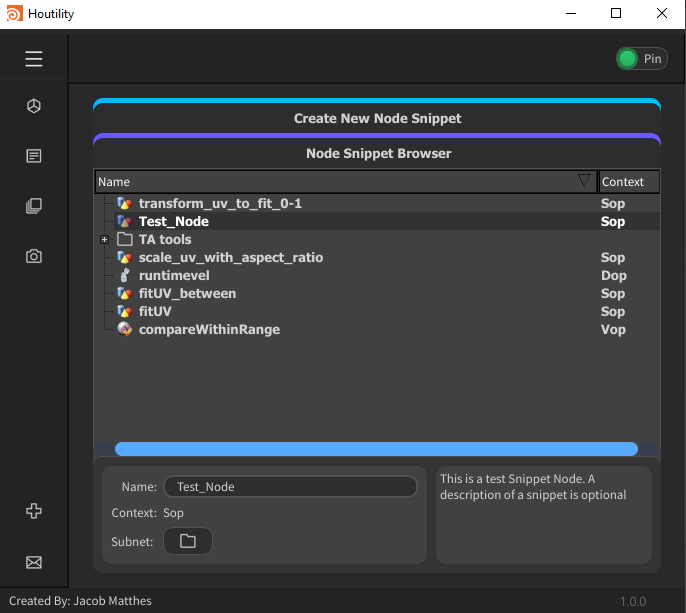Click the Sop icon beside scale_uv_with_aspect_ratio
686x613 pixels.
(125, 257)
